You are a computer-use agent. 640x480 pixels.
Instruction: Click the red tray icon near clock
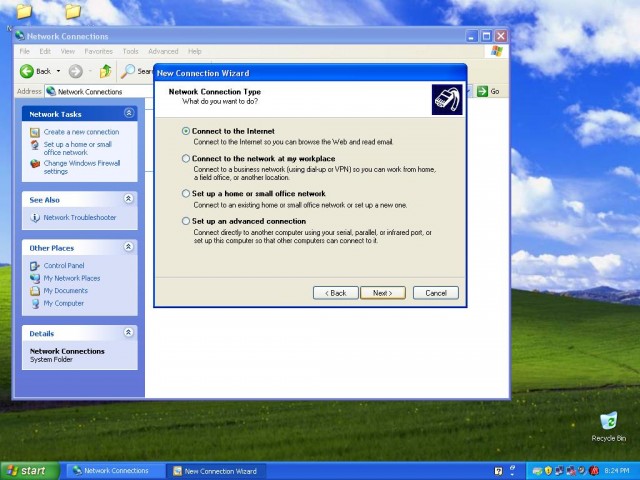pyautogui.click(x=594, y=471)
